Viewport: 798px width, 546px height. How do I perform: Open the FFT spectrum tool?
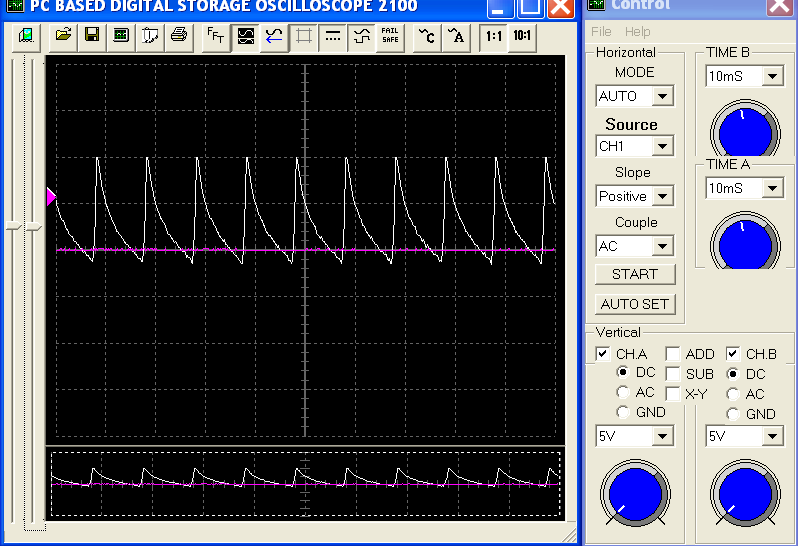click(x=215, y=37)
